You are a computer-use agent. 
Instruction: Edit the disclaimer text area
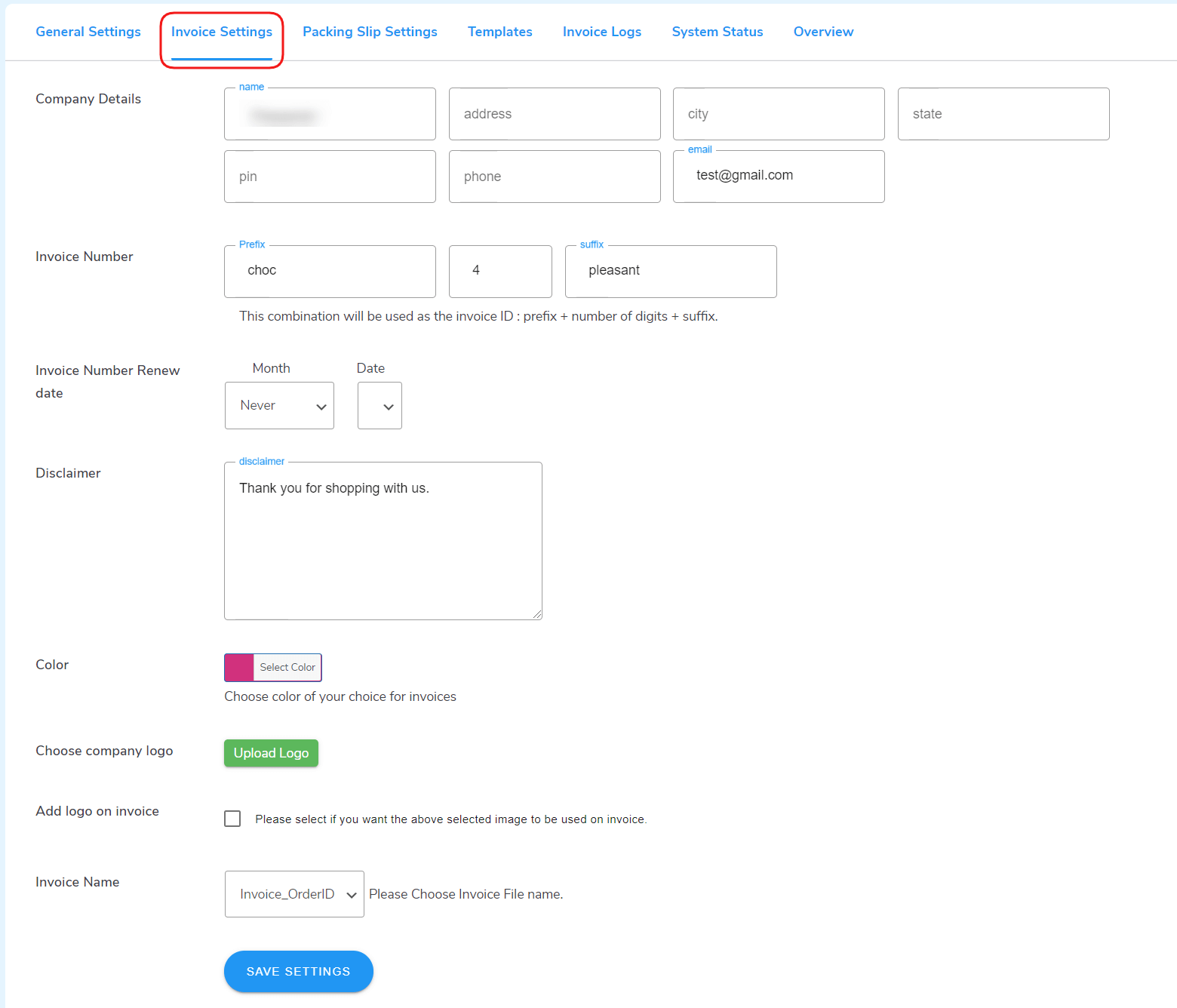click(x=383, y=540)
